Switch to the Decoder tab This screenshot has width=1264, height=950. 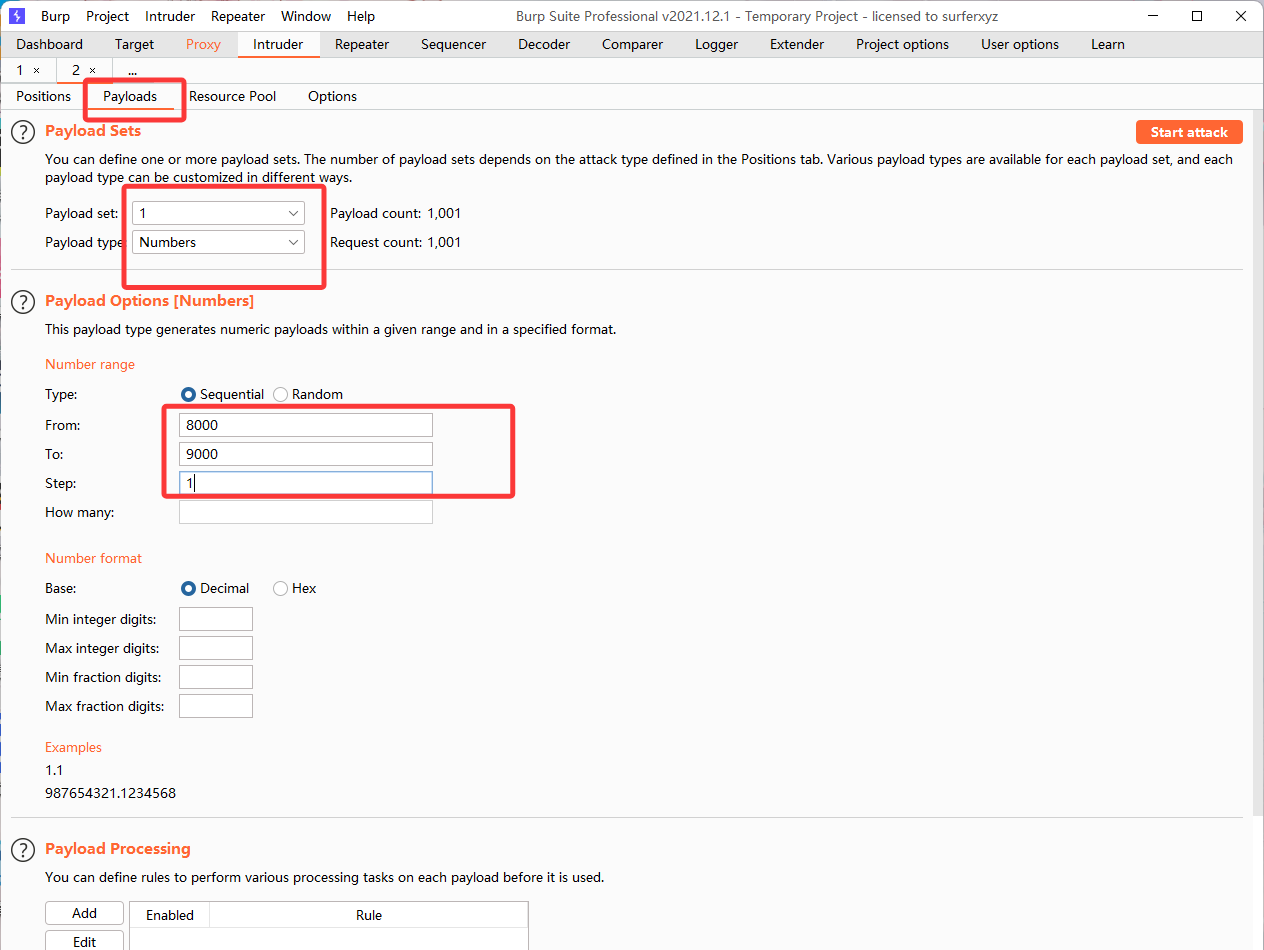coord(544,44)
